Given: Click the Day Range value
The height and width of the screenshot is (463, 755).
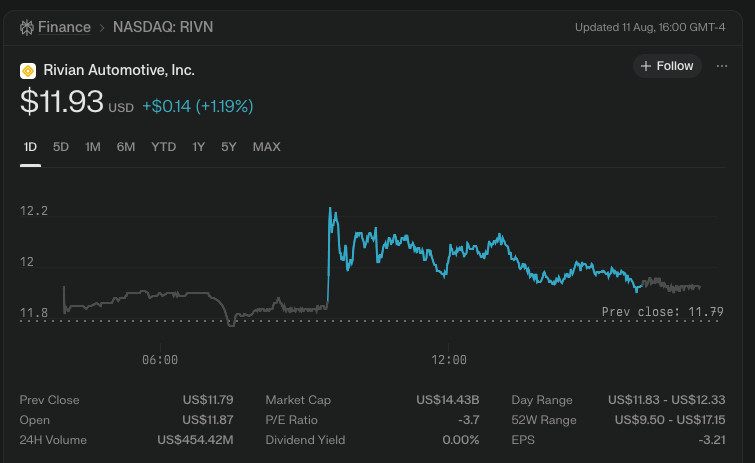Looking at the screenshot, I should click(666, 400).
